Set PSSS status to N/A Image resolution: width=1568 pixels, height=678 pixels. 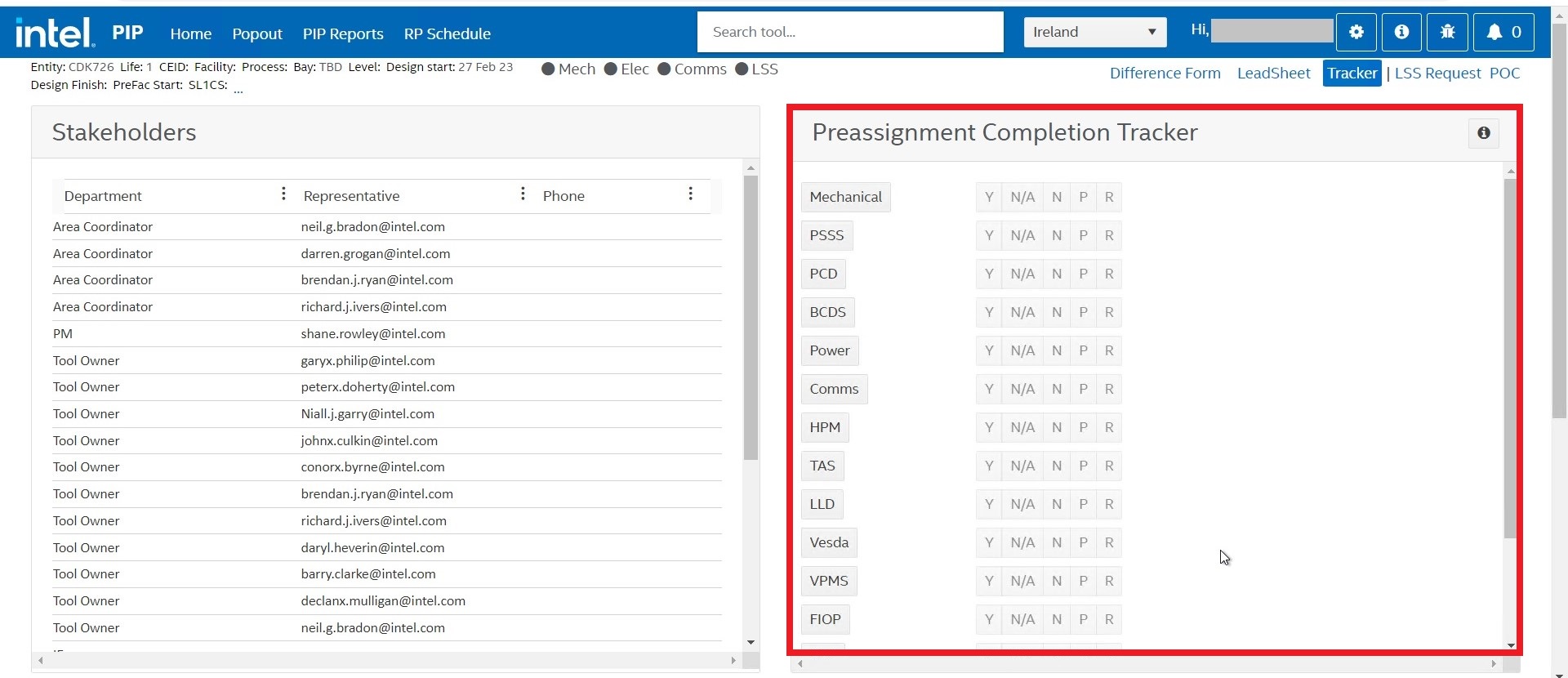point(1022,235)
